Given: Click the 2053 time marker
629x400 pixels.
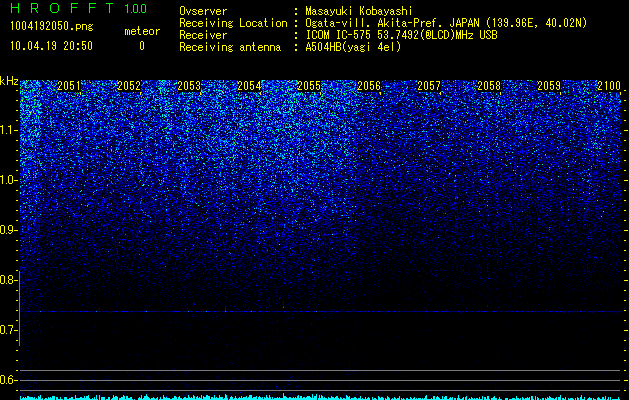Looking at the screenshot, I should point(189,86).
